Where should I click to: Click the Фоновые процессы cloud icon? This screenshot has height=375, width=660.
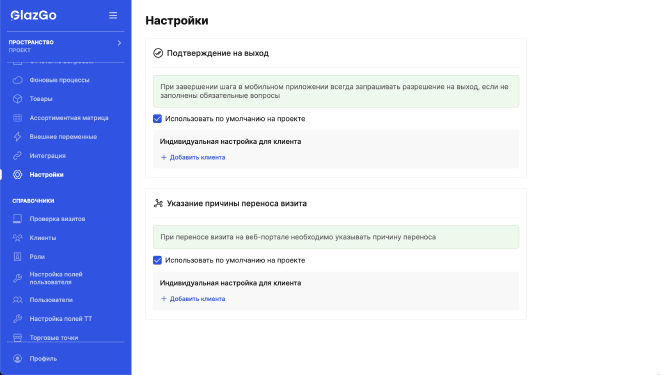[x=17, y=80]
